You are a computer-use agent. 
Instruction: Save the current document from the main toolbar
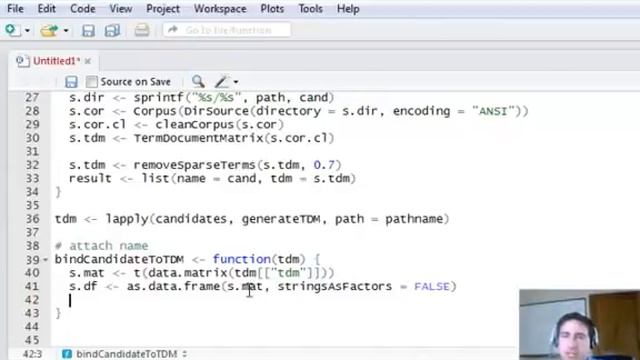click(x=88, y=31)
